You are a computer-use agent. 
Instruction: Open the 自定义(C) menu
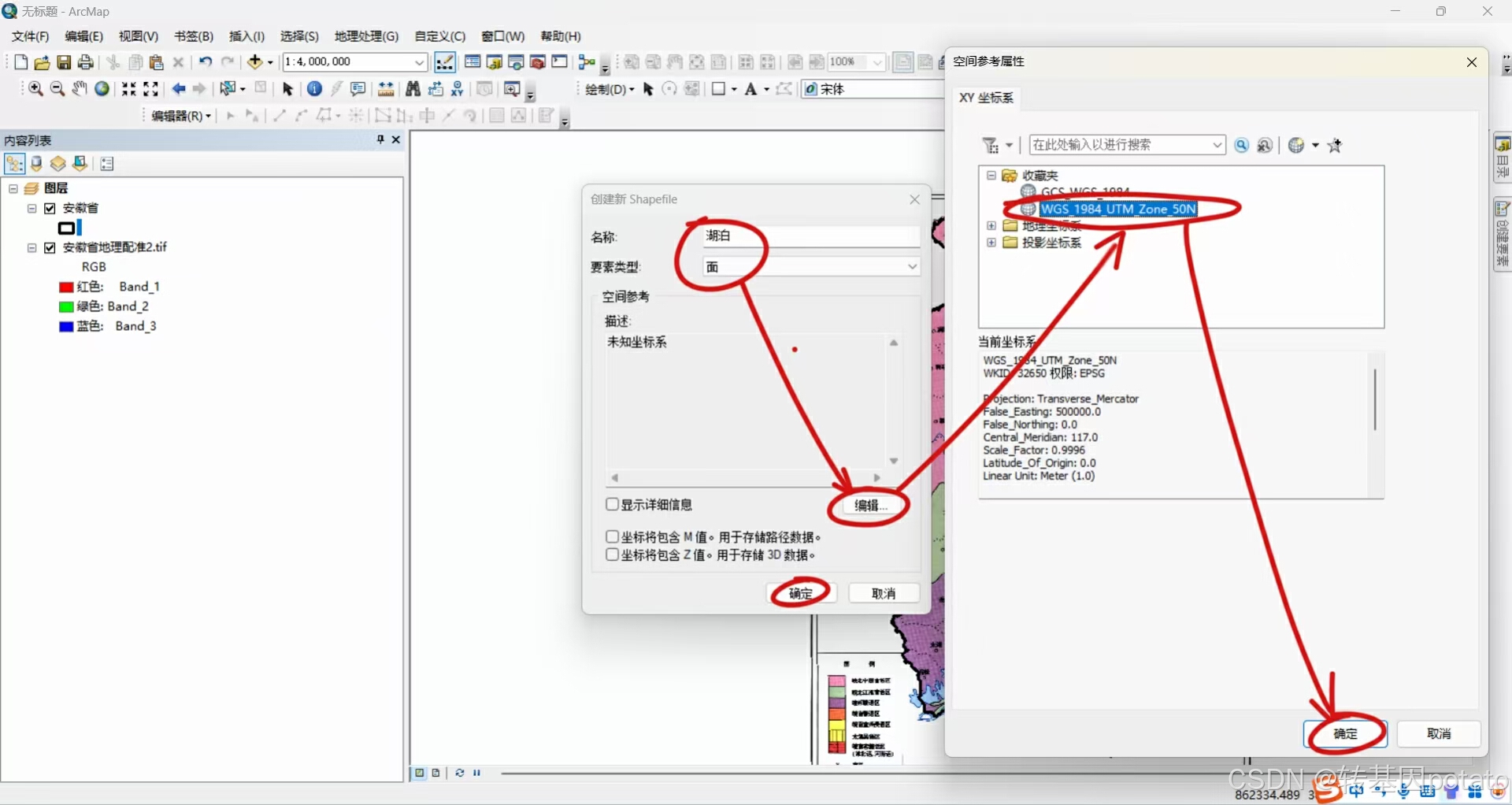pyautogui.click(x=440, y=36)
